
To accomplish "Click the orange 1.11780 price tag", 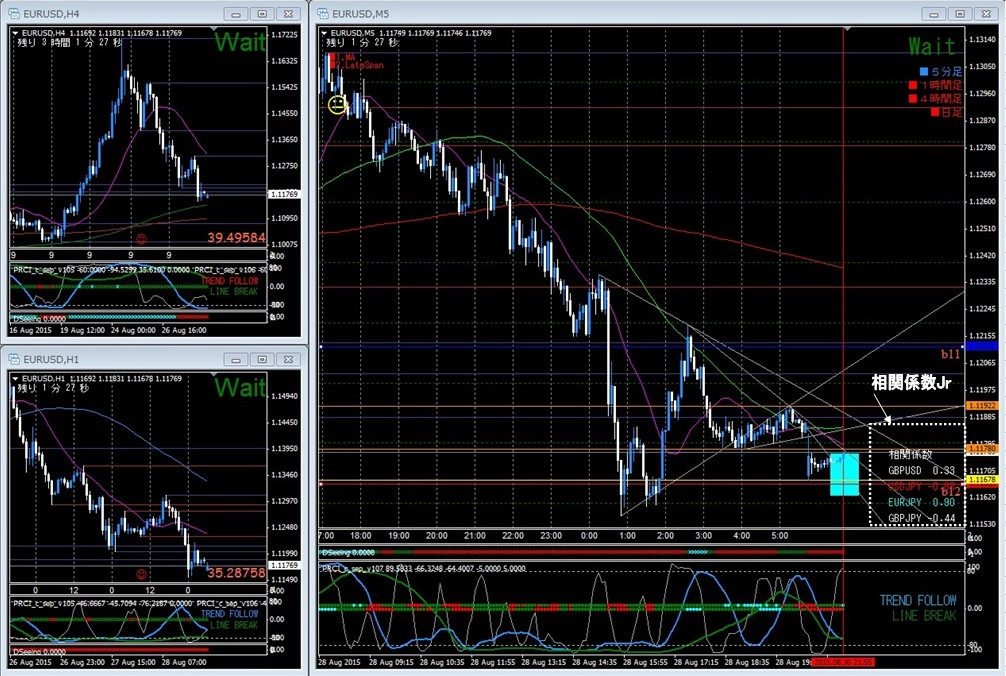I will 982,449.
